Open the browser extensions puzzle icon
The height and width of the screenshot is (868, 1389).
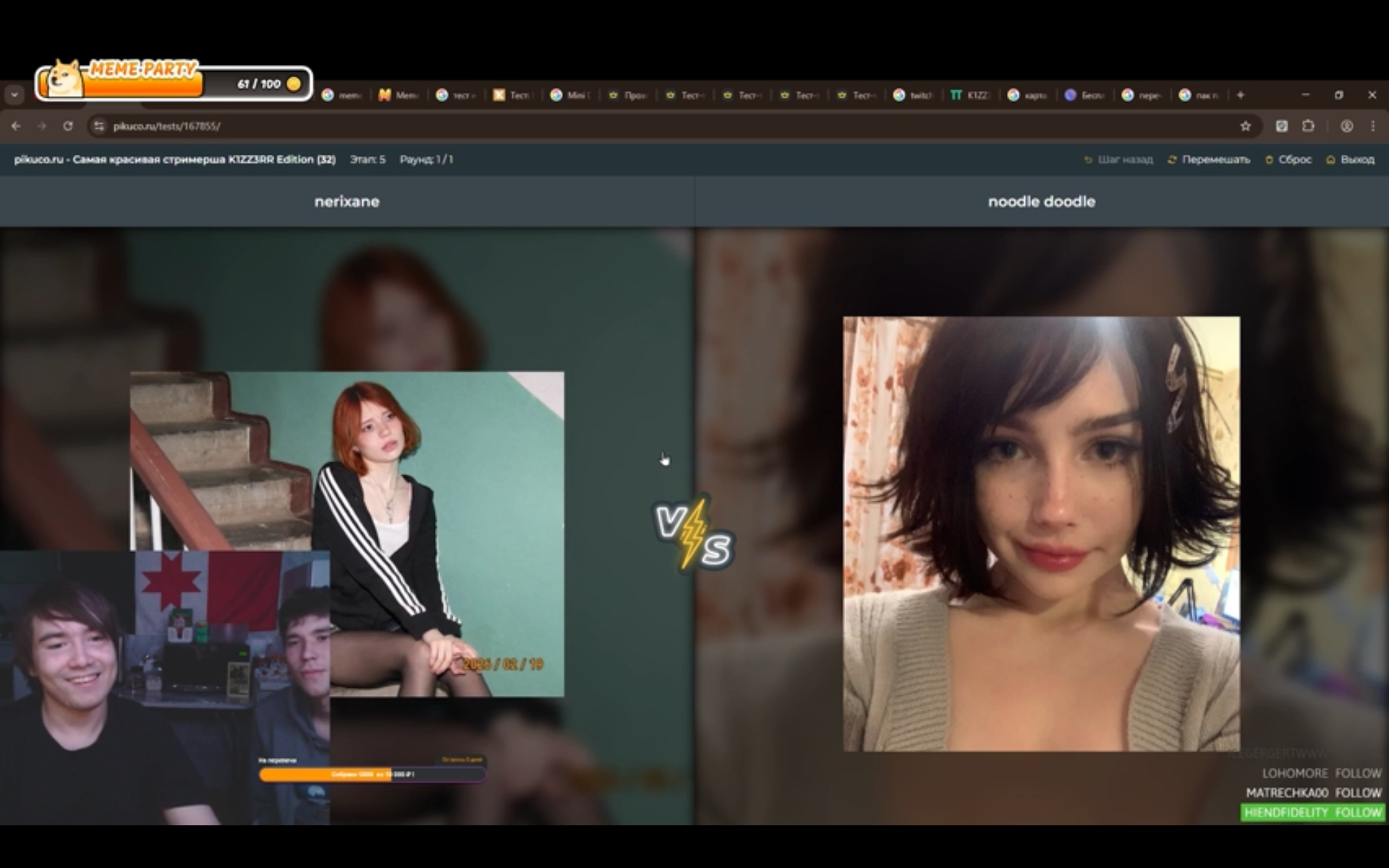[x=1308, y=126]
